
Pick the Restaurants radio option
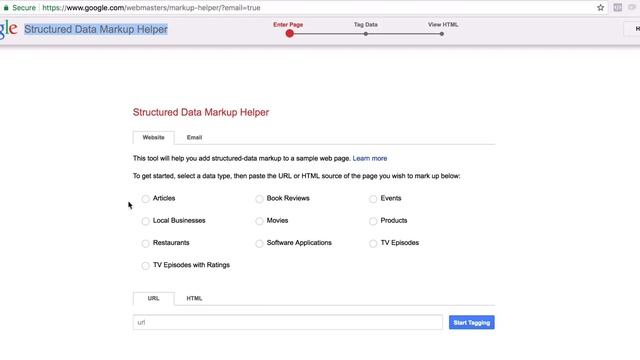pyautogui.click(x=145, y=244)
